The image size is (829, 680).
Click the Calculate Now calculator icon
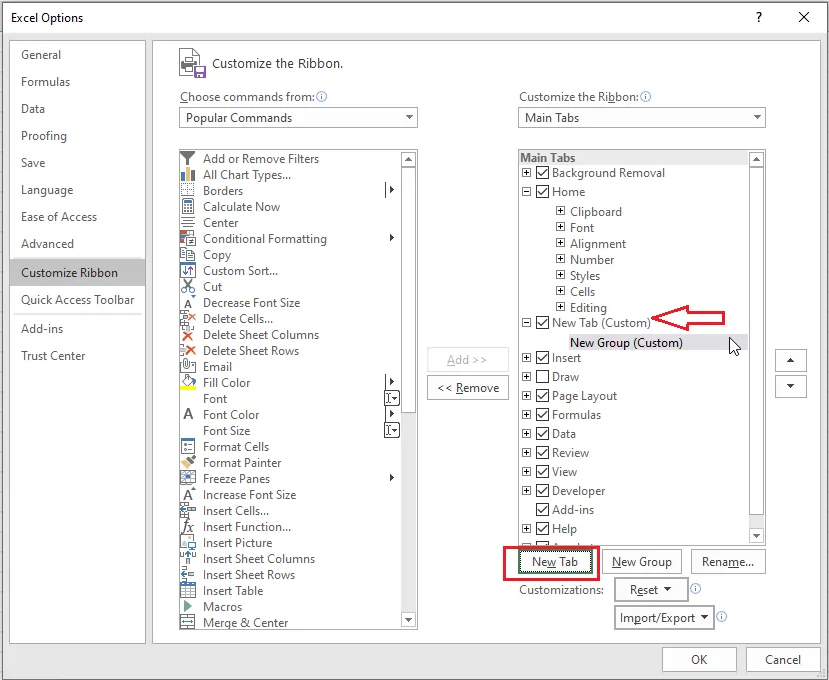point(188,207)
